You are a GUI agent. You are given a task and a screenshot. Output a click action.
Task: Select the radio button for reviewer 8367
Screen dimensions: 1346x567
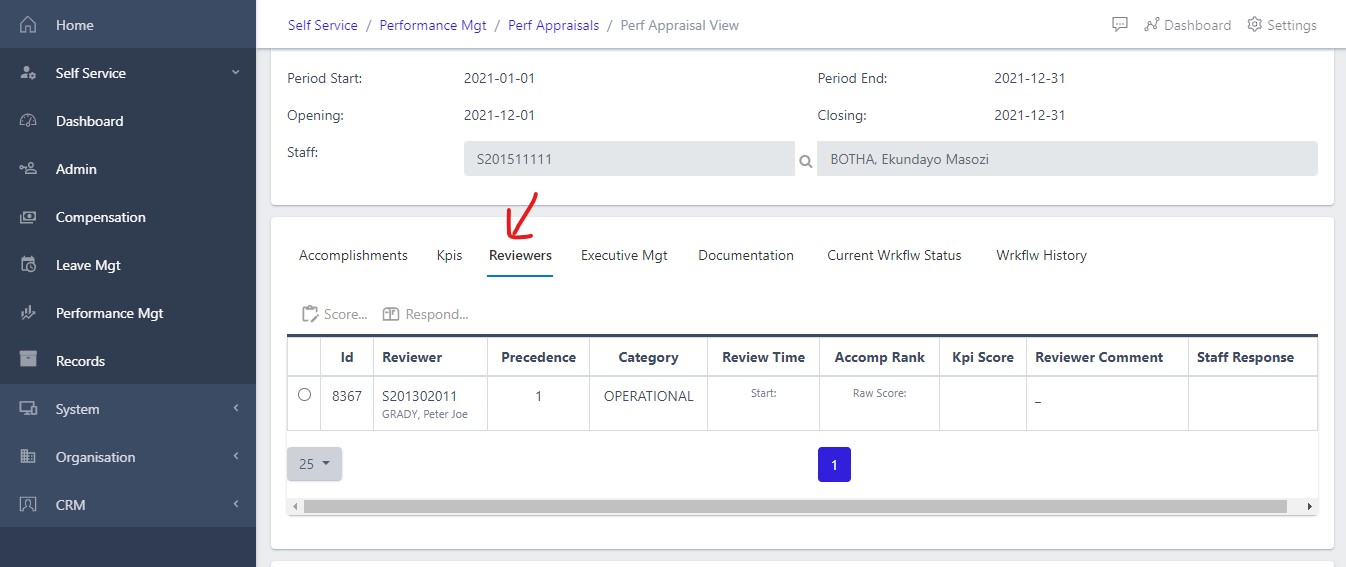point(304,395)
